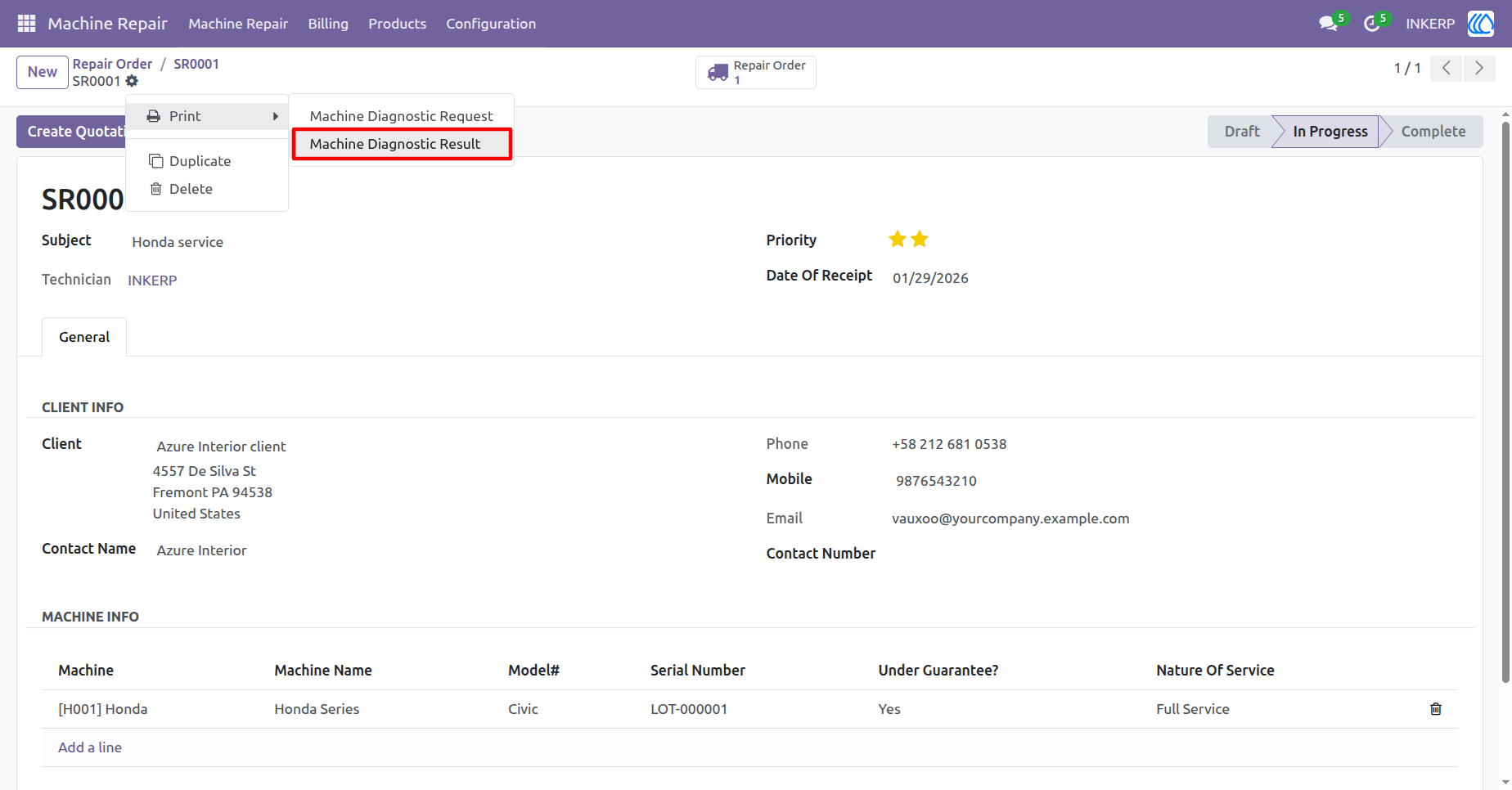The image size is (1512, 790).
Task: Go to the previous record arrow
Action: [1447, 68]
